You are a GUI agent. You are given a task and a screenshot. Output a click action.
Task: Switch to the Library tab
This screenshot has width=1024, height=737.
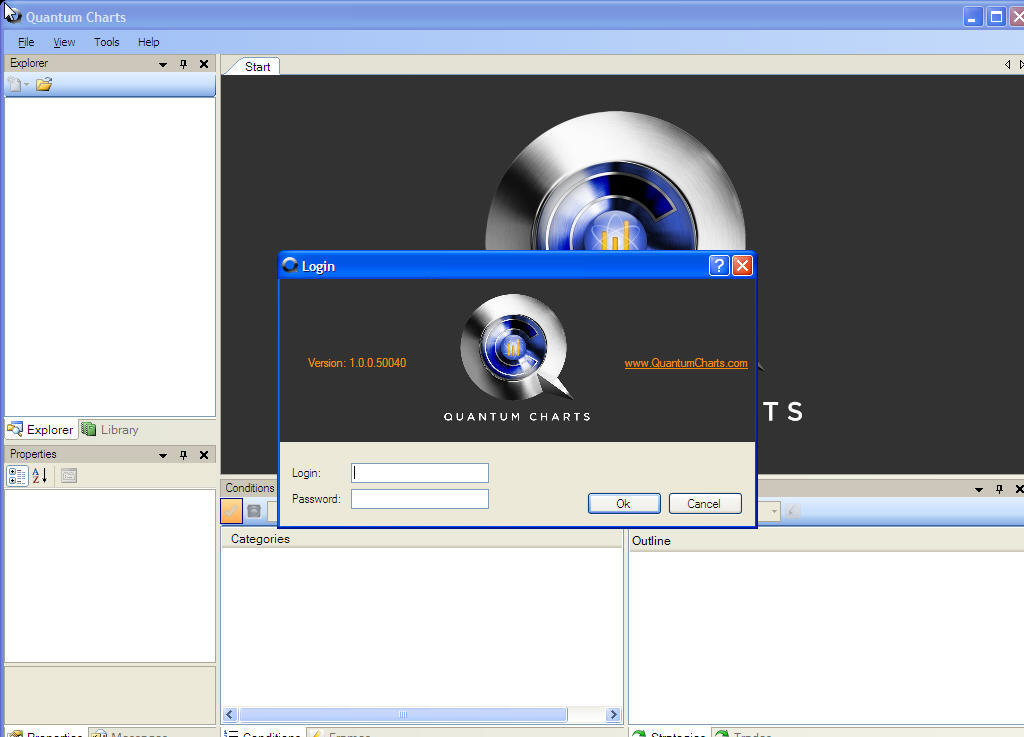pos(110,430)
